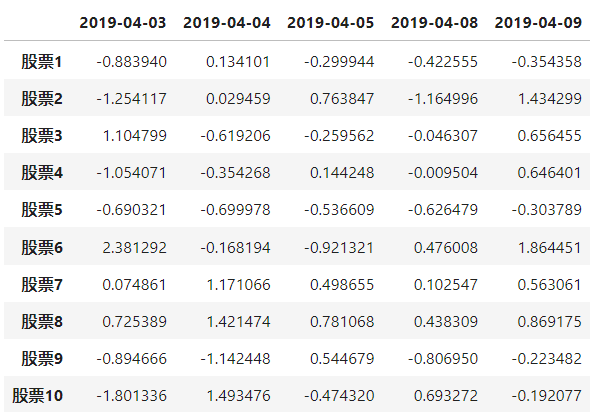Click the 2019-04-03 column header
The height and width of the screenshot is (412, 601).
click(123, 23)
